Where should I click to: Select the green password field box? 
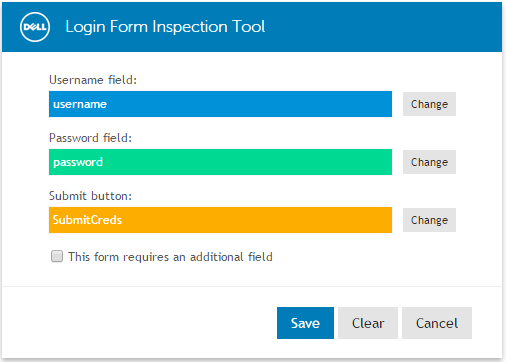(220, 162)
